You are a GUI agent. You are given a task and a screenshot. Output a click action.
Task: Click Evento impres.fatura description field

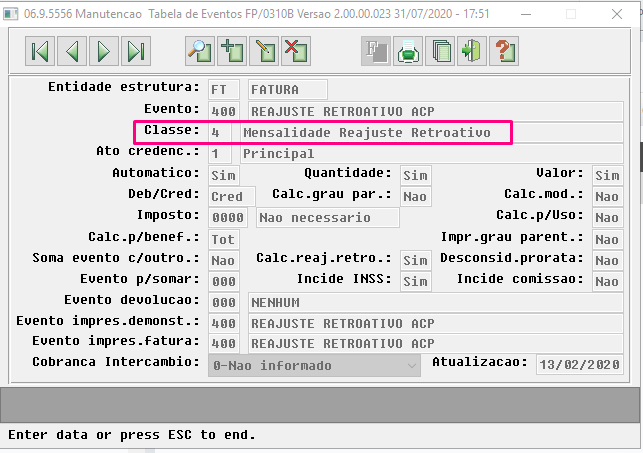pos(436,343)
